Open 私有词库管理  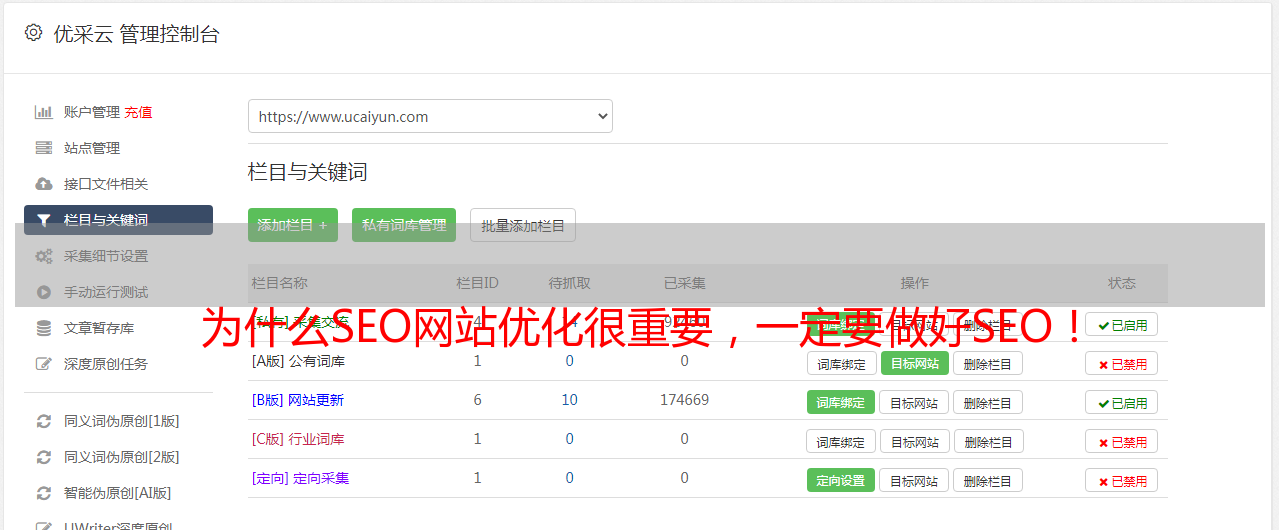404,225
